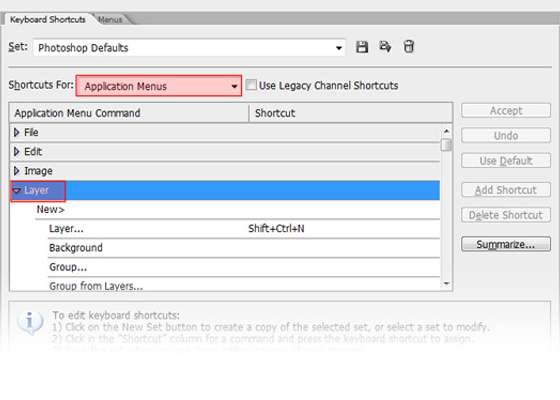Expand the Image menu commands triangle
Viewport: 560px width, 400px height.
click(x=16, y=171)
